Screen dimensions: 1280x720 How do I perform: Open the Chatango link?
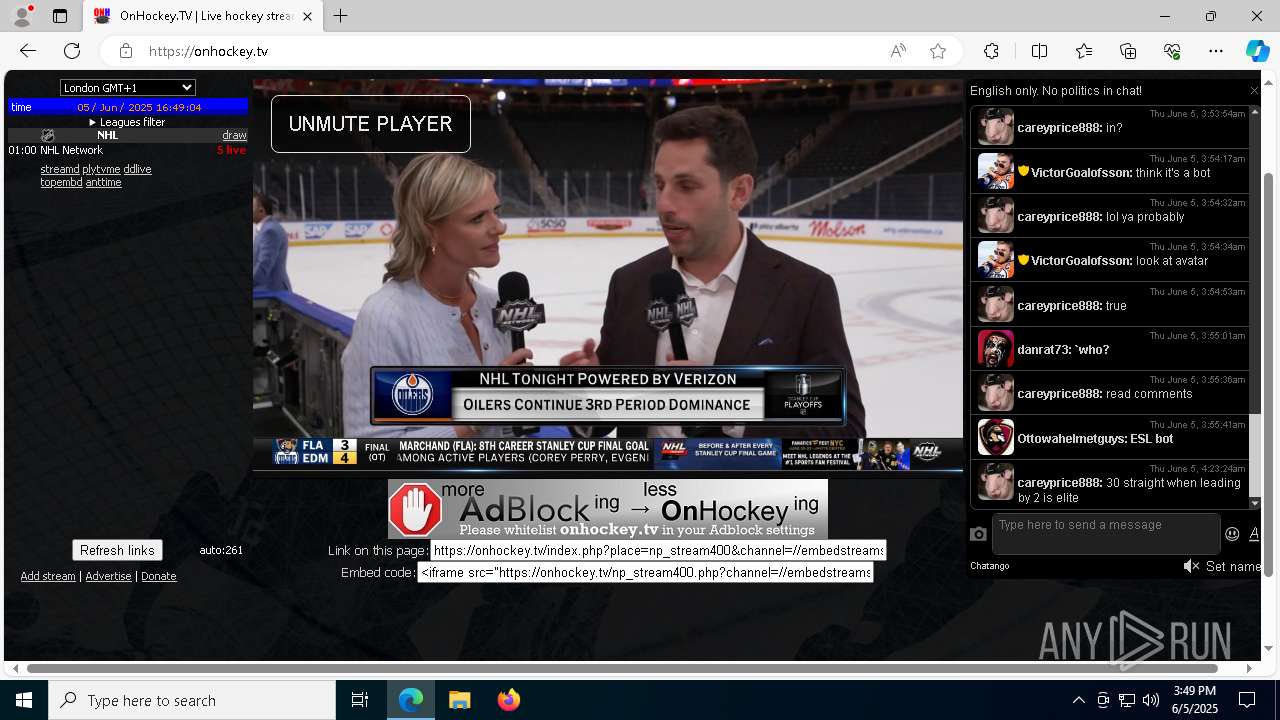coord(990,566)
